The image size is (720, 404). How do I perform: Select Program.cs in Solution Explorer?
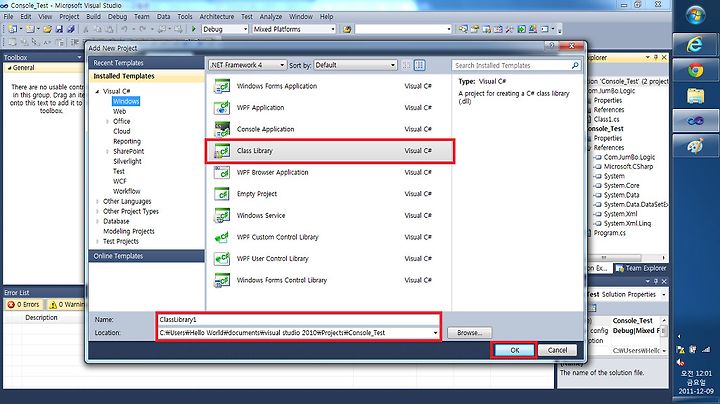tap(609, 233)
